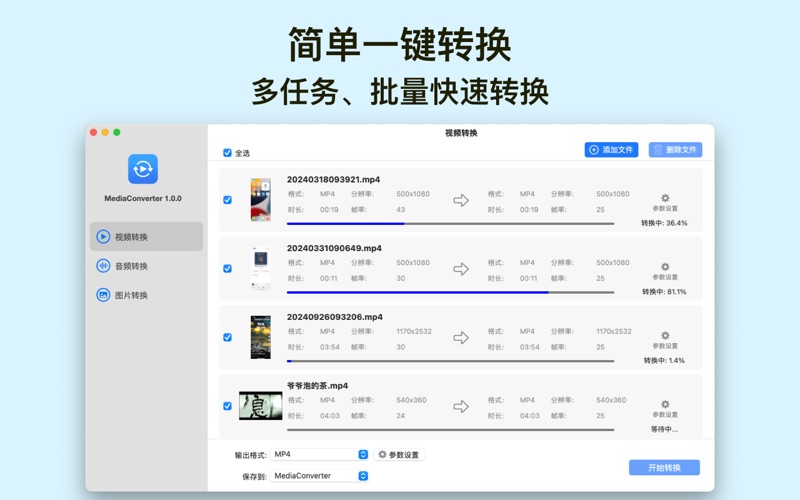The image size is (800, 500).
Task: Open the 输出格式 MP4 dropdown
Action: 319,454
